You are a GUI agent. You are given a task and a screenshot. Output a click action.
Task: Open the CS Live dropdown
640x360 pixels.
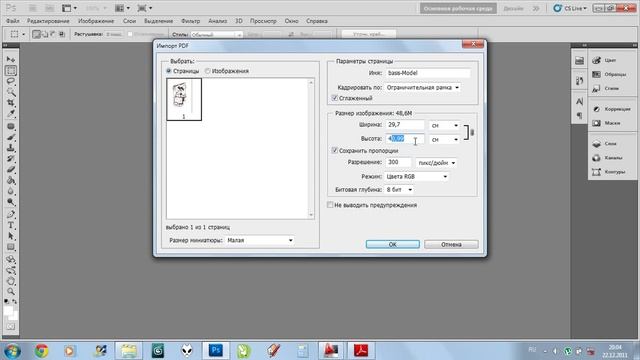[x=570, y=8]
